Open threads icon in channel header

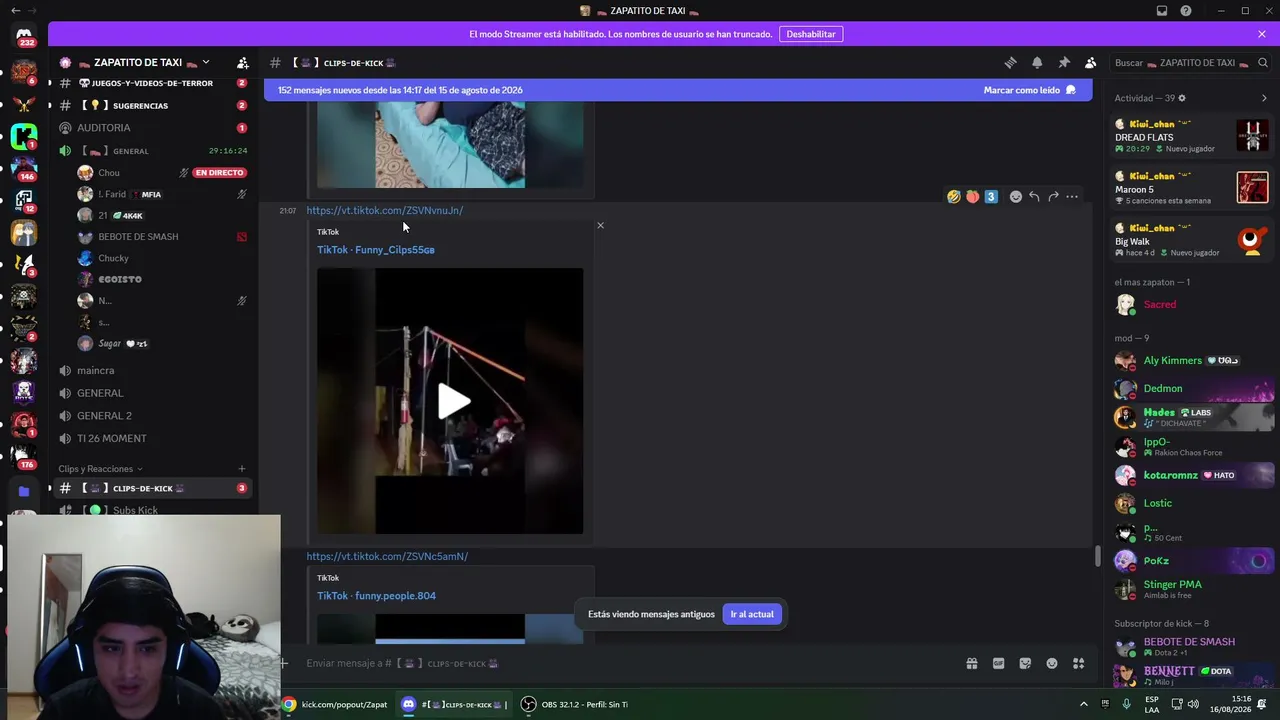tap(1010, 63)
